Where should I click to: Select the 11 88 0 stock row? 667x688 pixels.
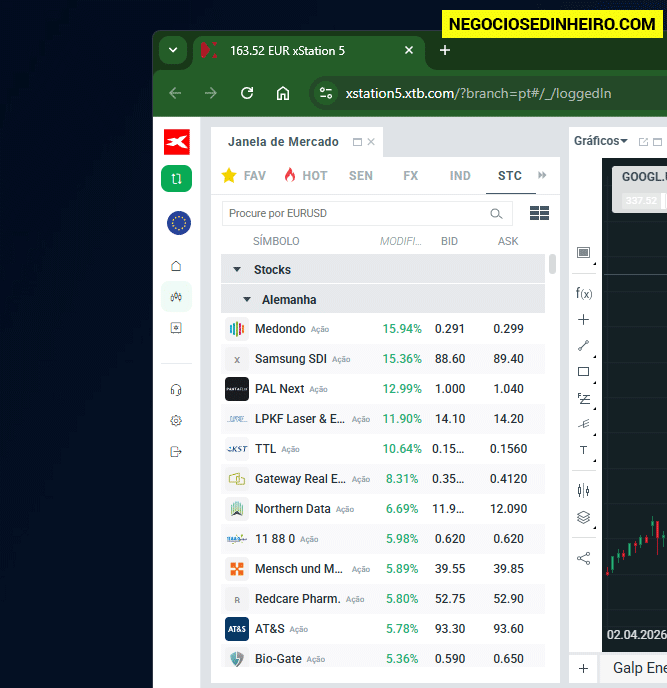[383, 539]
